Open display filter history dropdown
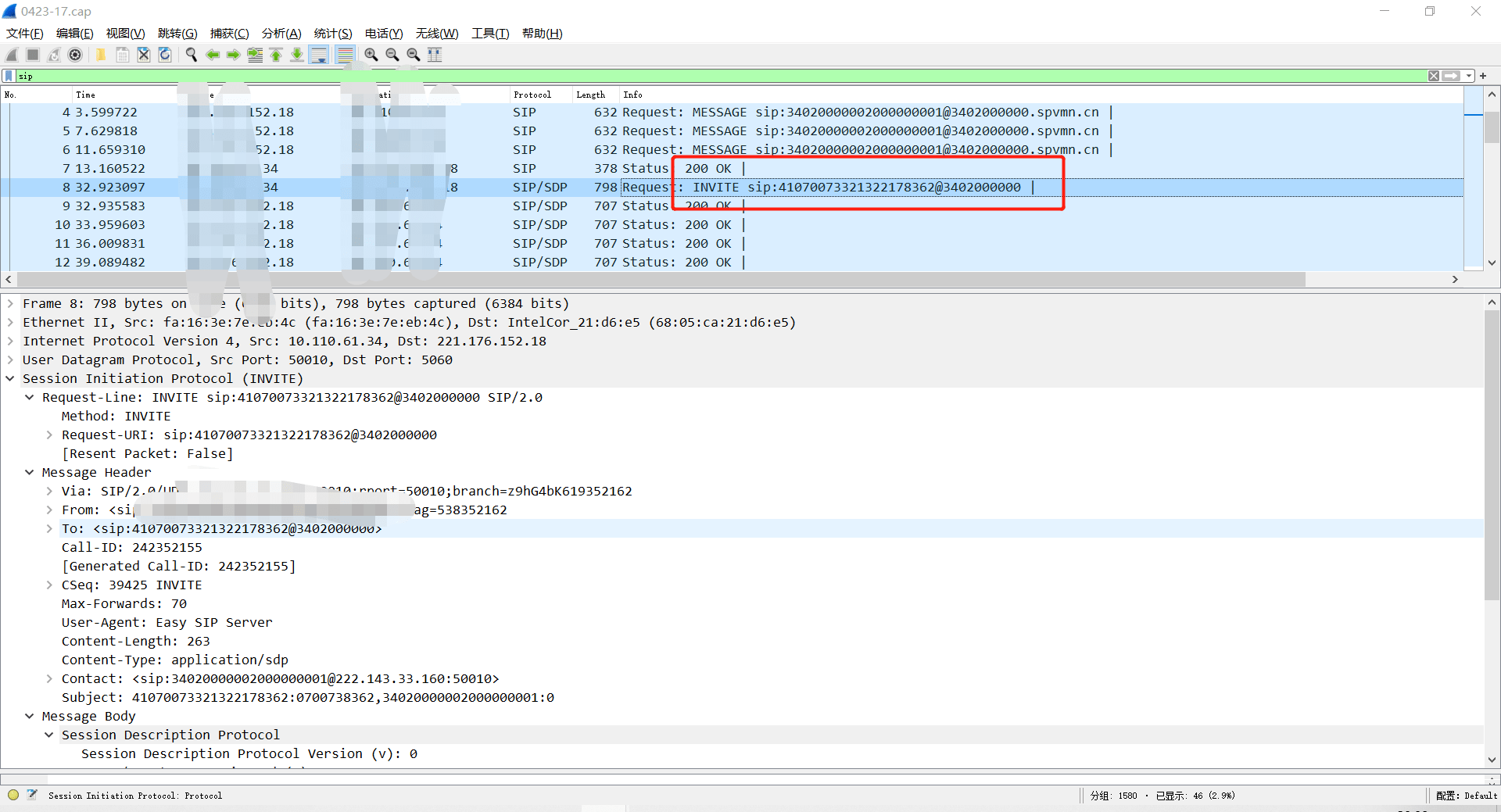The width and height of the screenshot is (1501, 812). (1469, 76)
